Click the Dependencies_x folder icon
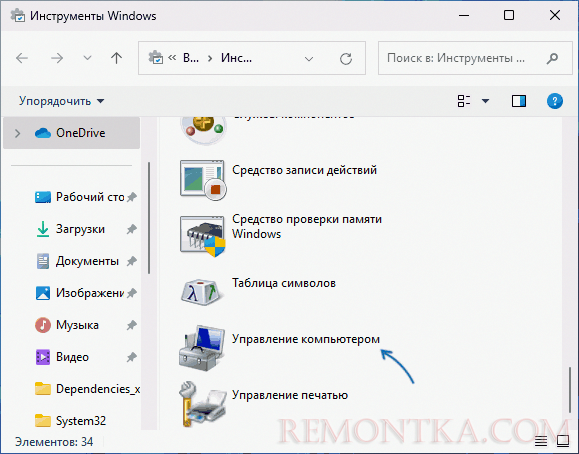579x454 pixels. tap(43, 389)
